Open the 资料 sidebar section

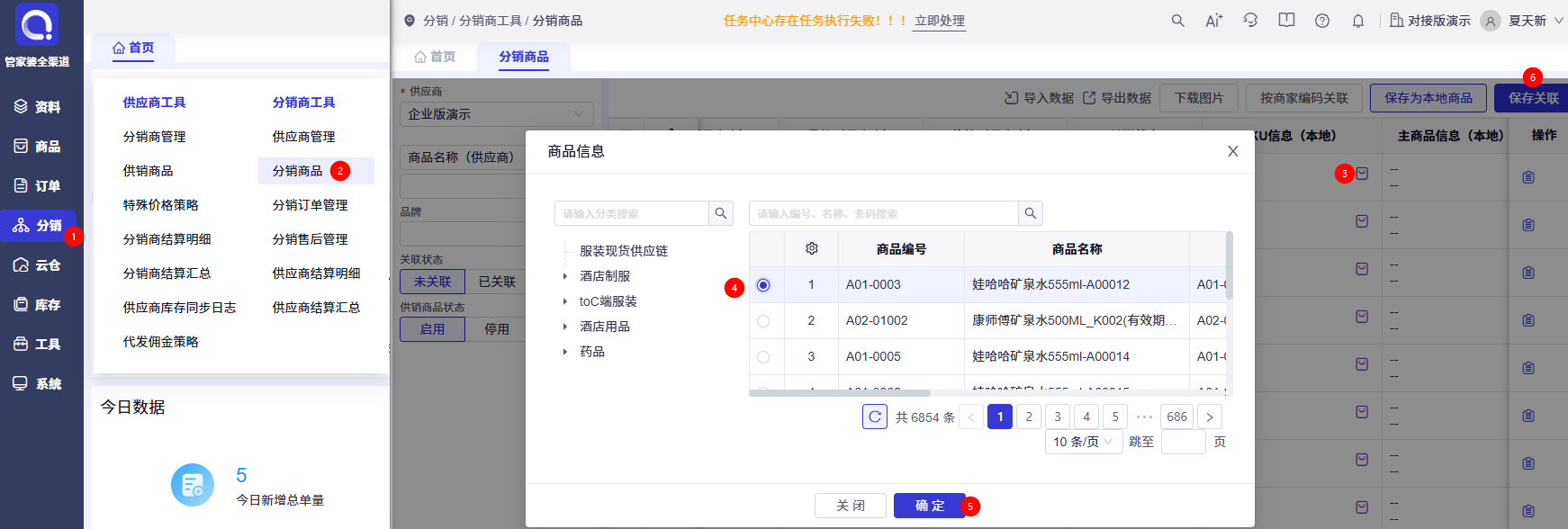click(37, 107)
